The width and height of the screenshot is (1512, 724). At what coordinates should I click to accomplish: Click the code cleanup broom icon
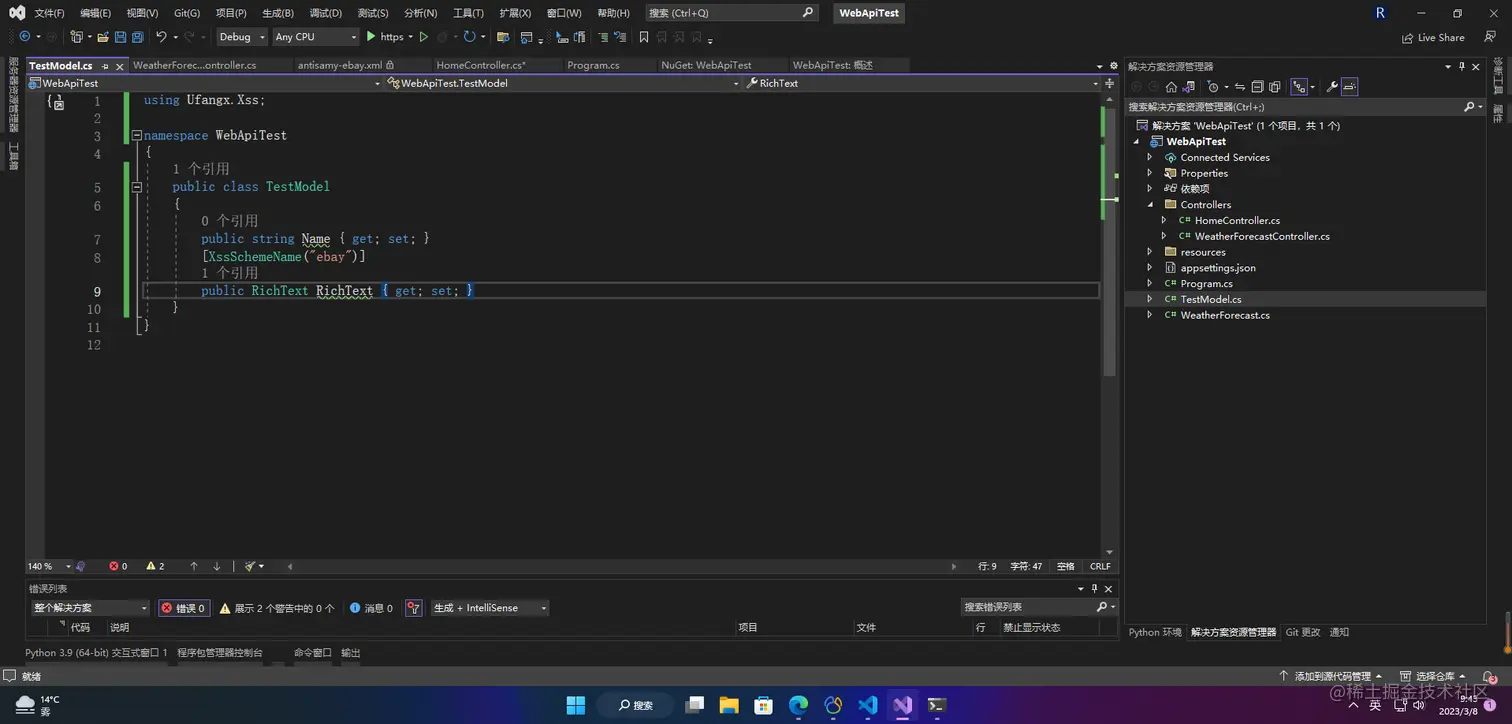250,566
